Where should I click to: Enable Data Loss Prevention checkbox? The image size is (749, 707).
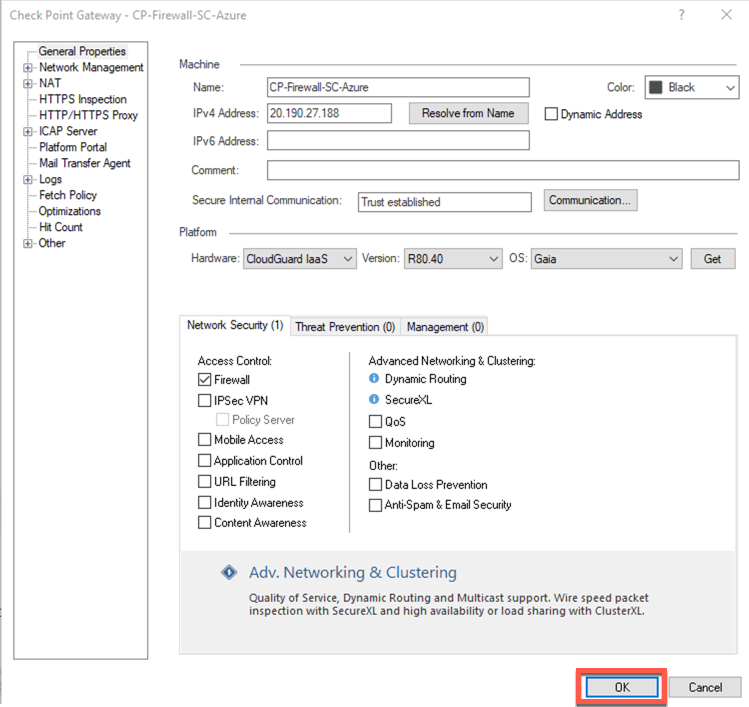pyautogui.click(x=375, y=484)
